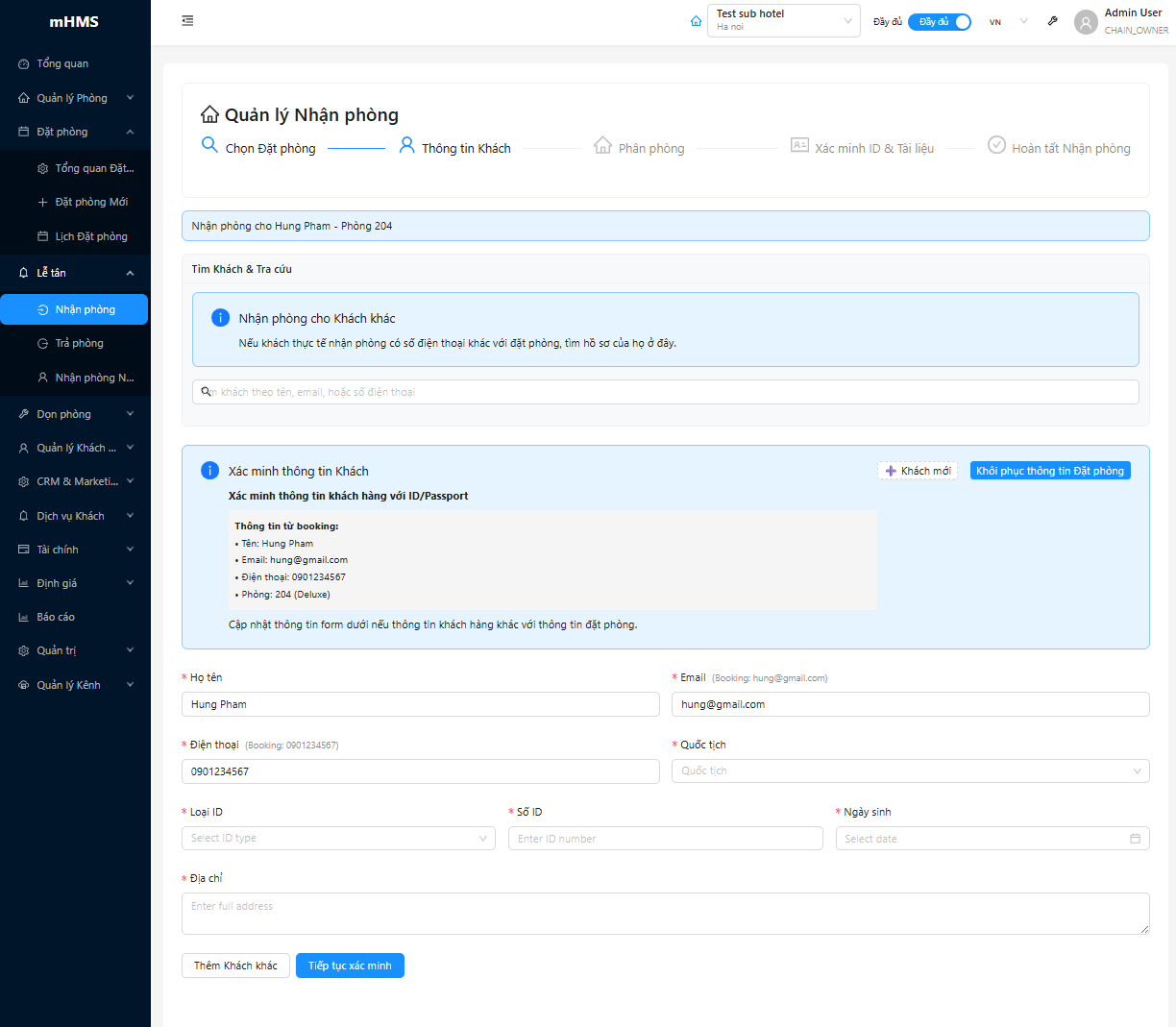Click Khôi phục thông tin Đặt phòng button
The image size is (1176, 1027).
(1049, 471)
